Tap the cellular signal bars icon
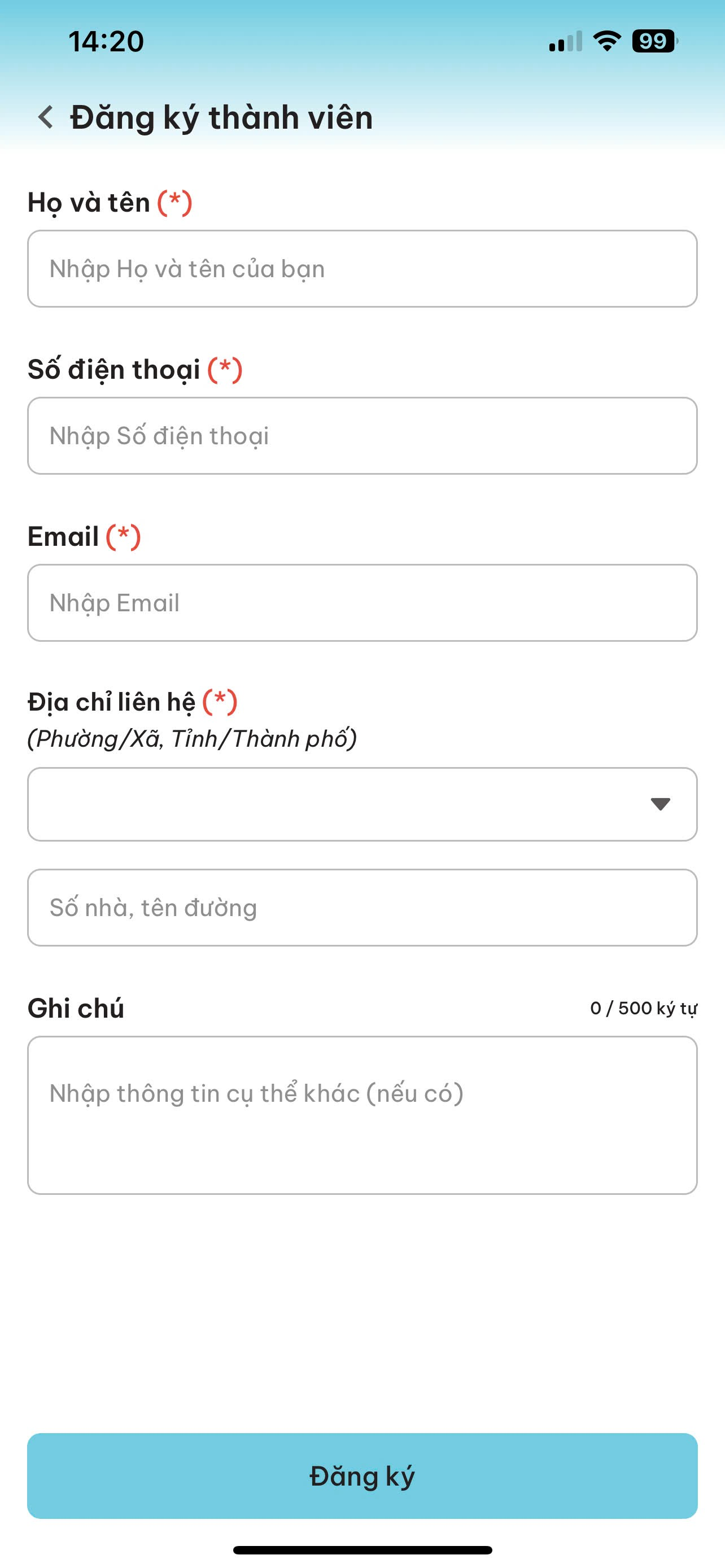The width and height of the screenshot is (725, 1568). tap(565, 42)
